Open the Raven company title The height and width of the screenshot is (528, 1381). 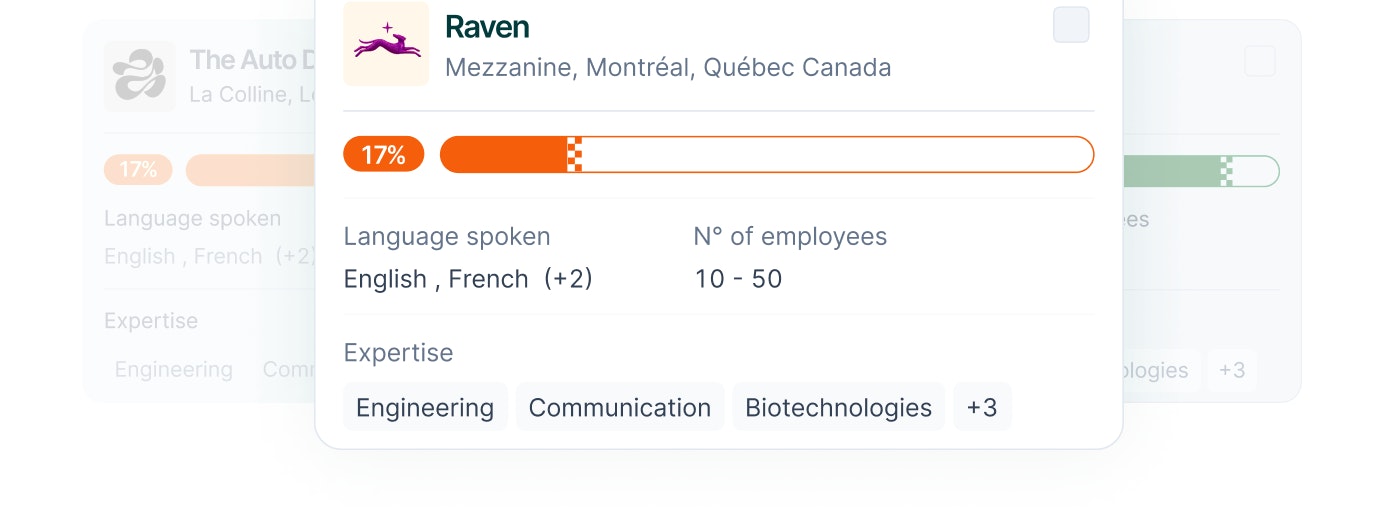pyautogui.click(x=487, y=26)
